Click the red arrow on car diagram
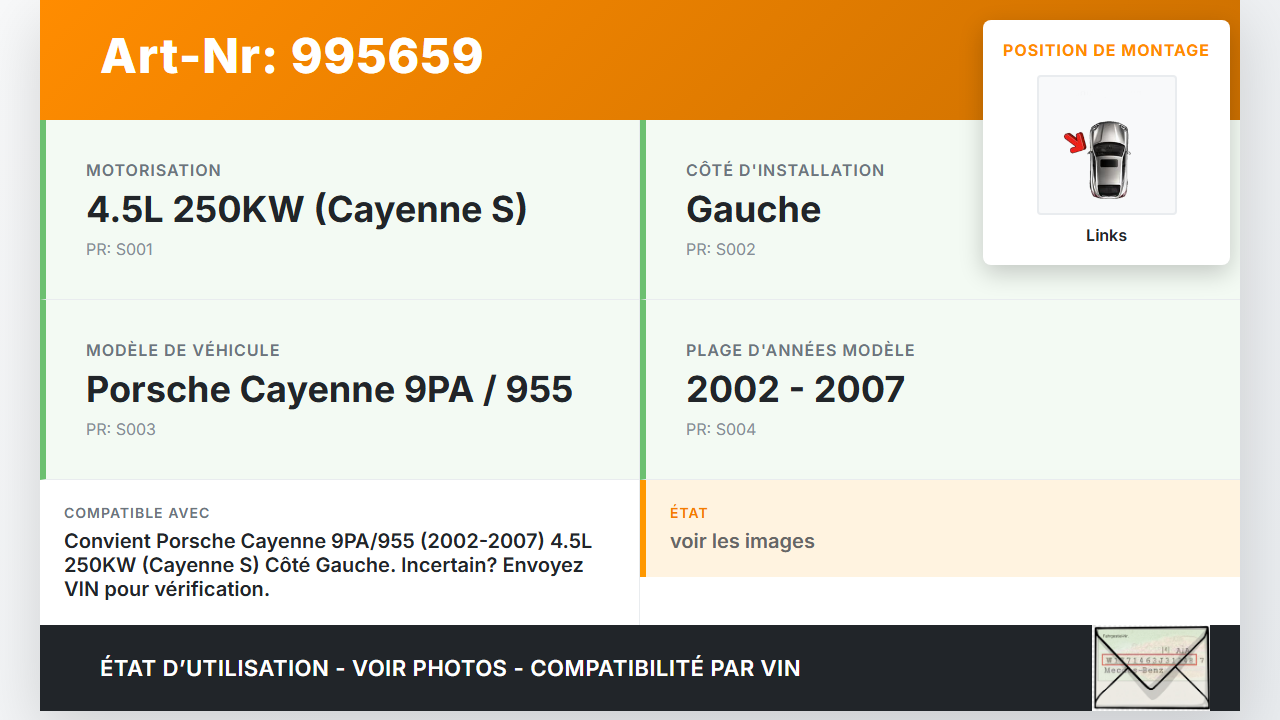 tap(1076, 143)
